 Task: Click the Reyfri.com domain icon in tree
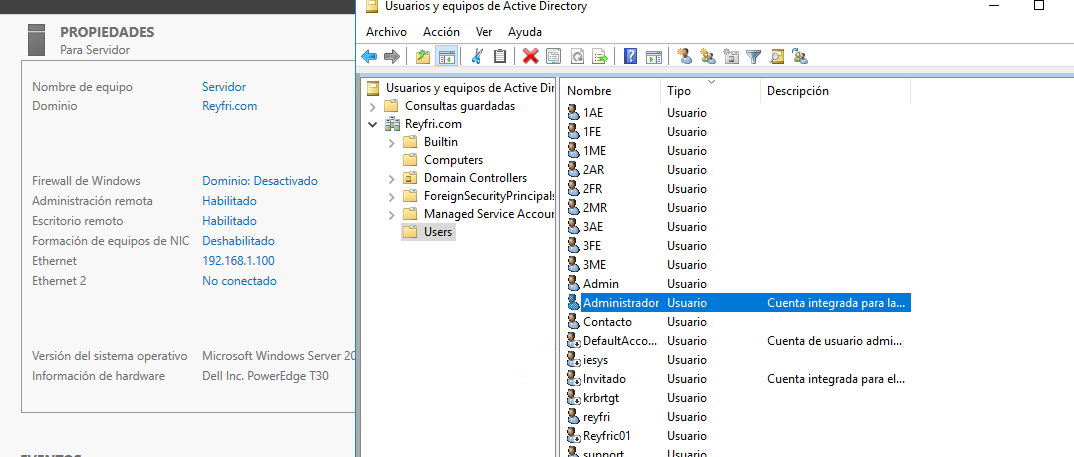coord(393,124)
